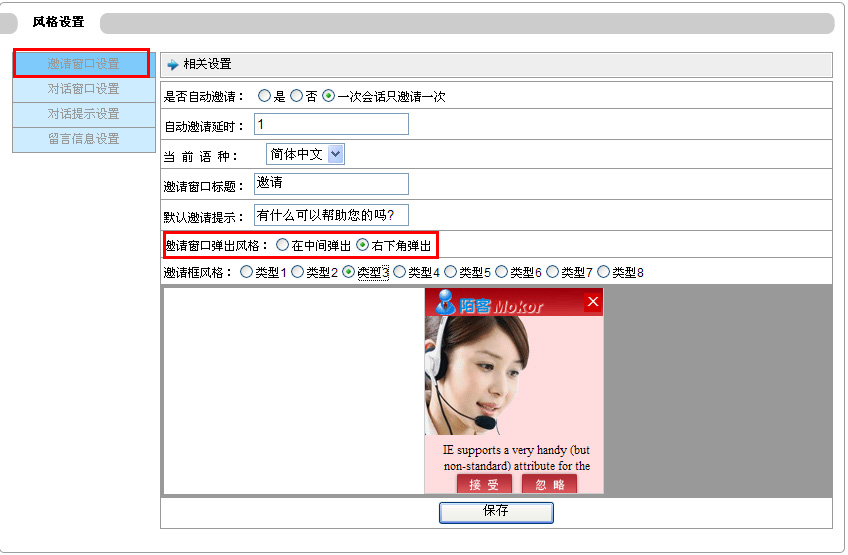This screenshot has width=848, height=555.
Task: Open 留言信息设置 sidebar tab
Action: click(x=83, y=138)
